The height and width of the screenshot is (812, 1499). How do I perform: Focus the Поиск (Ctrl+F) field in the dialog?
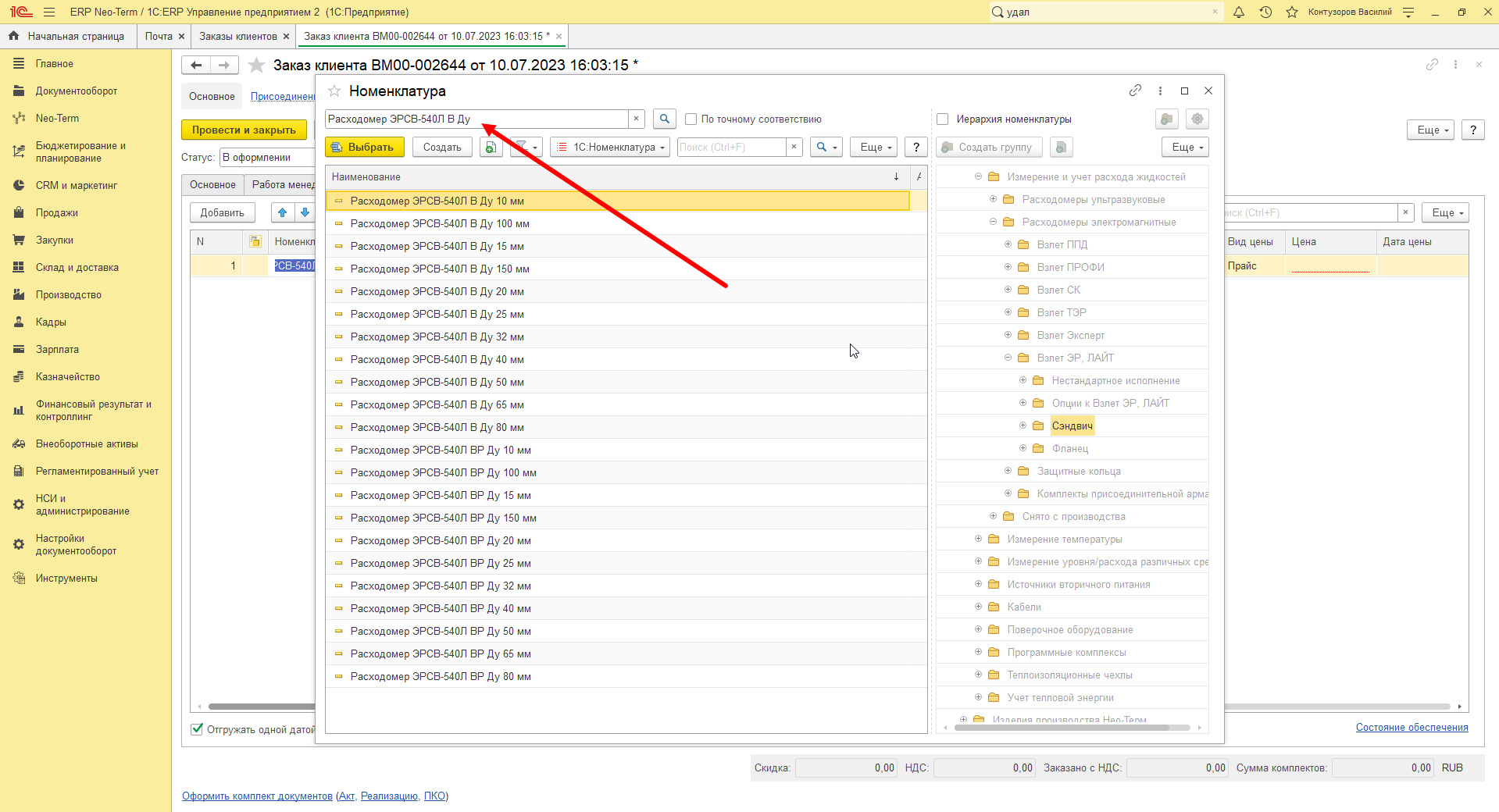point(731,147)
